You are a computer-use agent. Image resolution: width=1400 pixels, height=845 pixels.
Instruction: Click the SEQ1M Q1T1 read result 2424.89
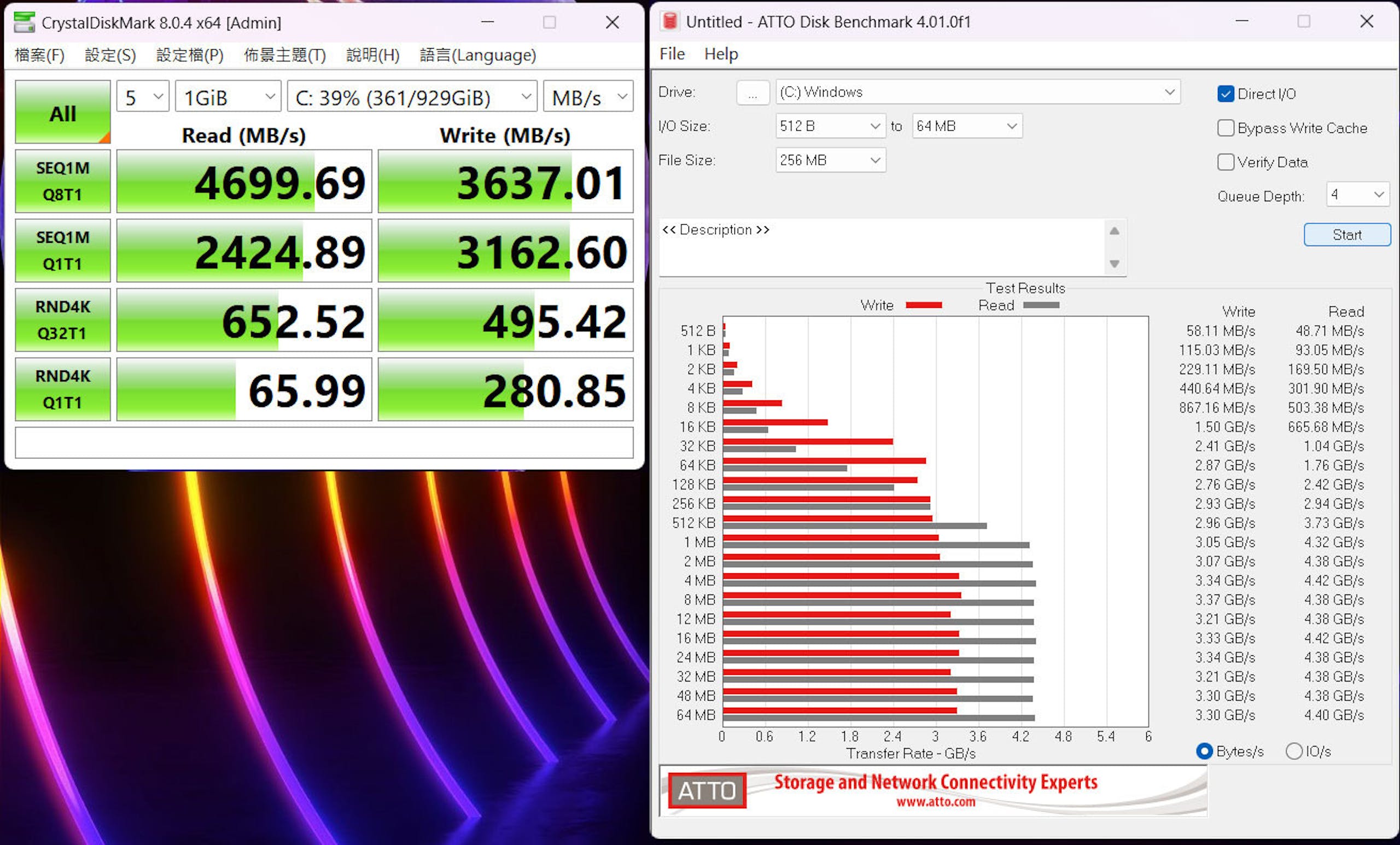pos(244,250)
